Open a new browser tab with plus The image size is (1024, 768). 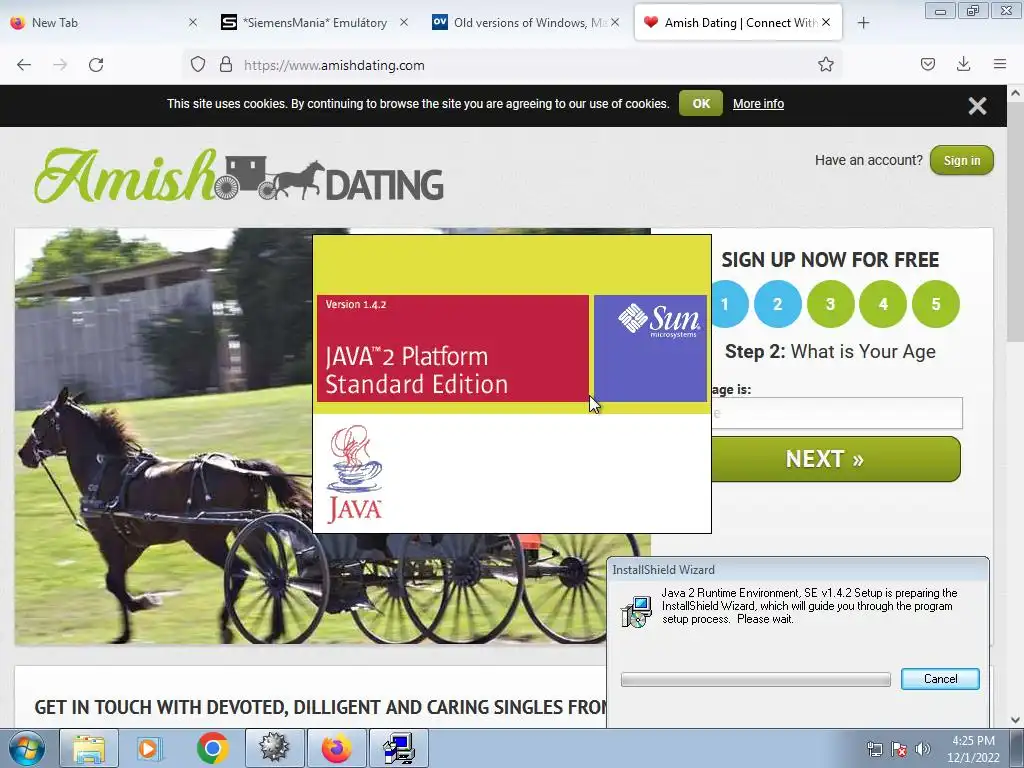tap(863, 23)
